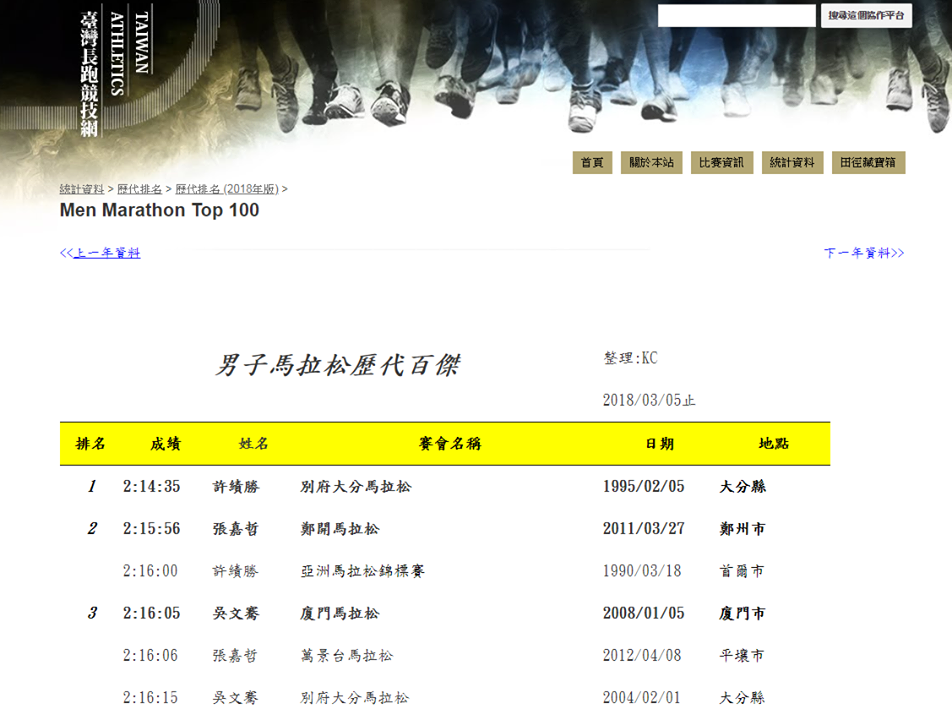Open the 關於本站 menu item
952x720 pixels.
click(651, 162)
